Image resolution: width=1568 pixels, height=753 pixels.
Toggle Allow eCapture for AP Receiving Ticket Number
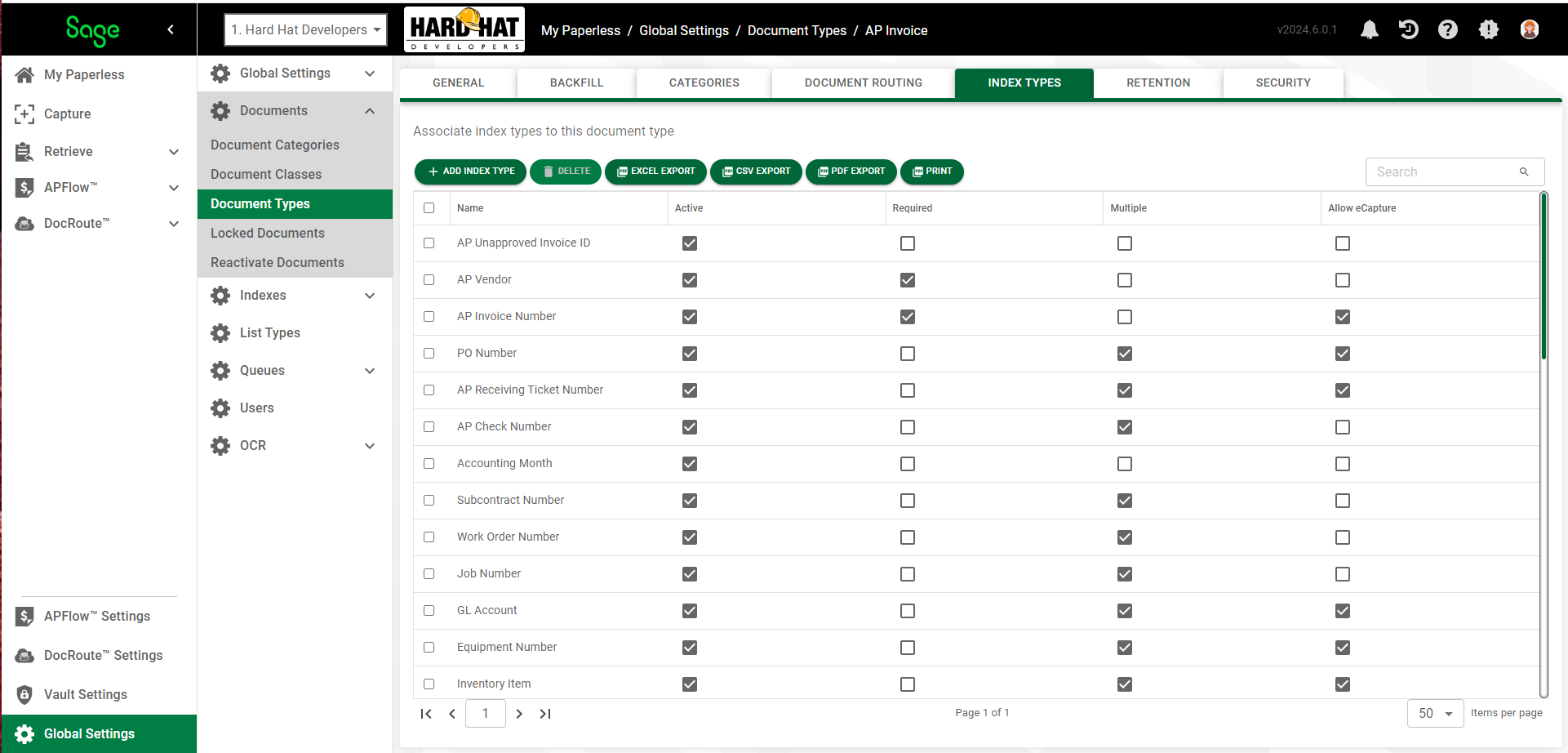coord(1343,390)
